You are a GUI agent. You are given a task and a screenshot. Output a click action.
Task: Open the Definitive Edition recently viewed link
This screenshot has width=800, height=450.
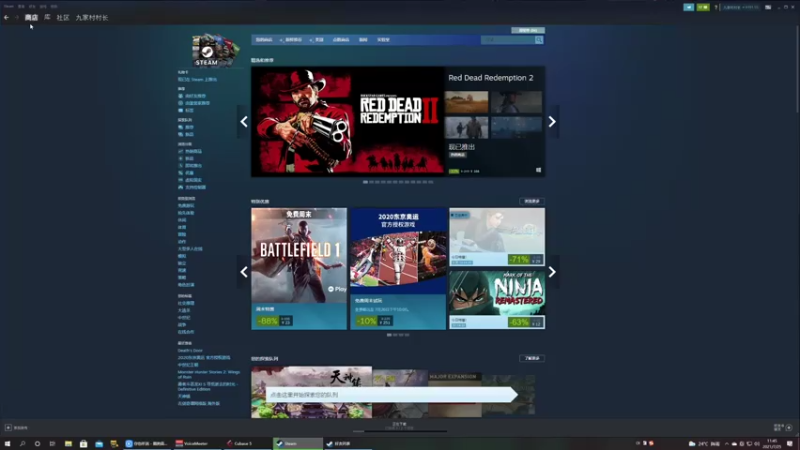(x=207, y=386)
